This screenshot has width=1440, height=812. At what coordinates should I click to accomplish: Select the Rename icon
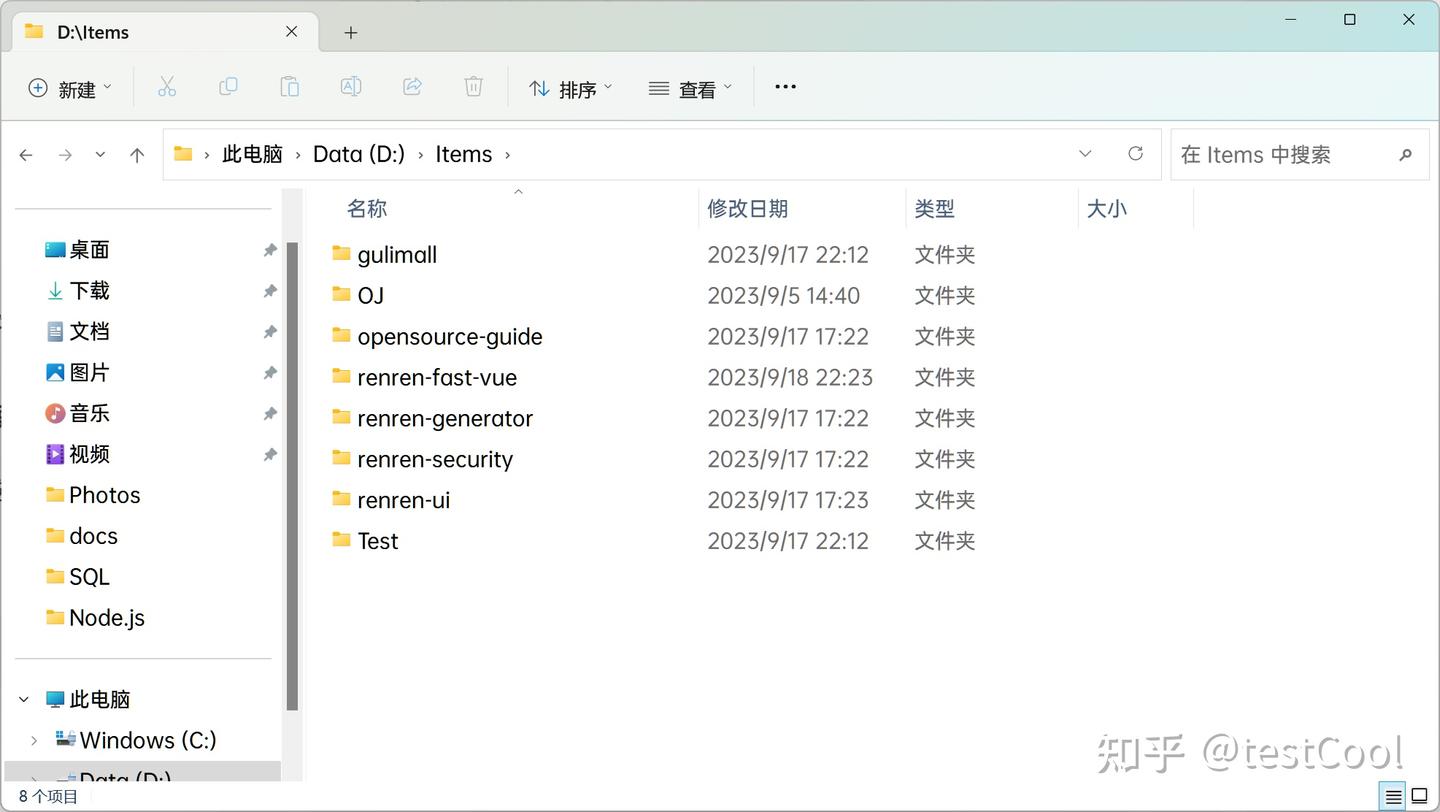pyautogui.click(x=351, y=87)
